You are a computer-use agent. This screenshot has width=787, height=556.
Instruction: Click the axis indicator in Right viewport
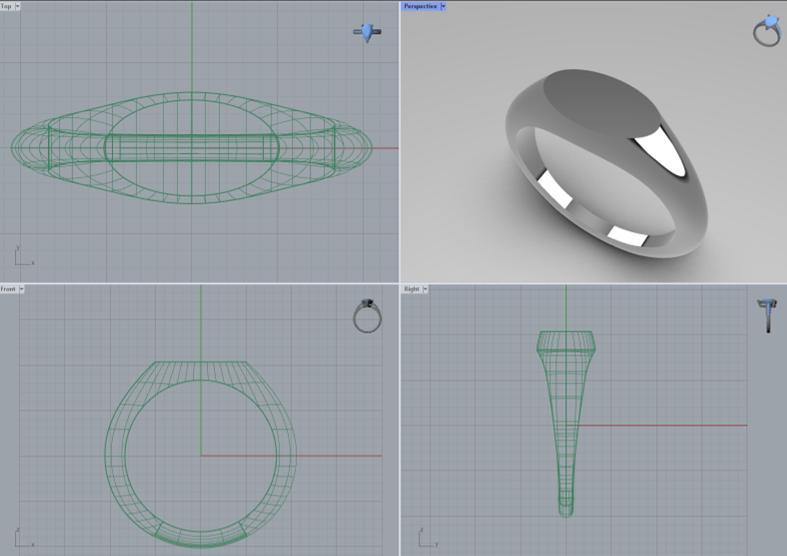point(428,538)
